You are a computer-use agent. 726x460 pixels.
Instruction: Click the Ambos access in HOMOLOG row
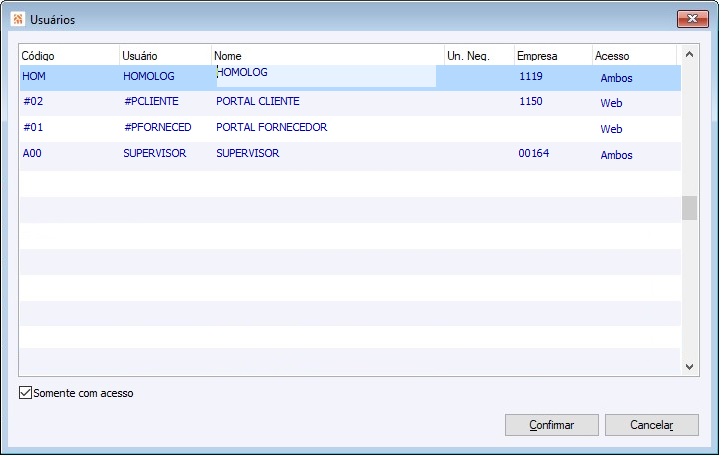[616, 78]
